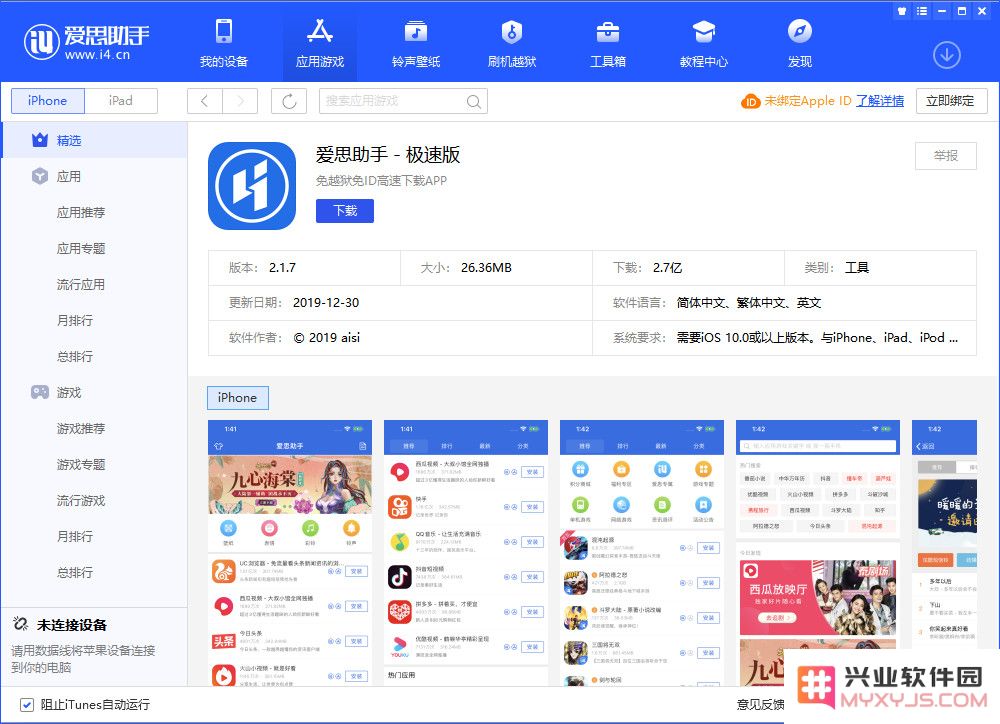This screenshot has height=724, width=1000.
Task: Open the download manager arrow icon
Action: click(x=946, y=55)
